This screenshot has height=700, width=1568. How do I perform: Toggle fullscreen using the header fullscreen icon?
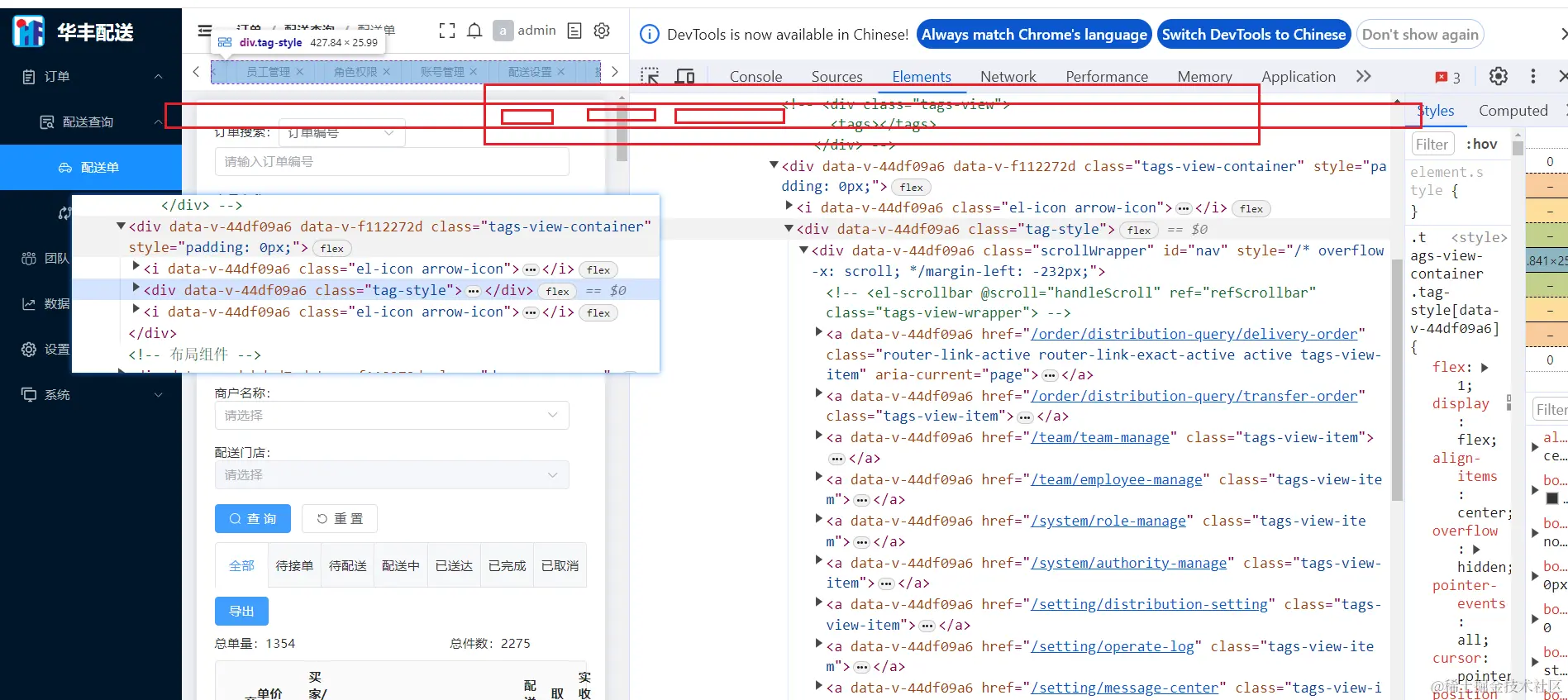[447, 31]
